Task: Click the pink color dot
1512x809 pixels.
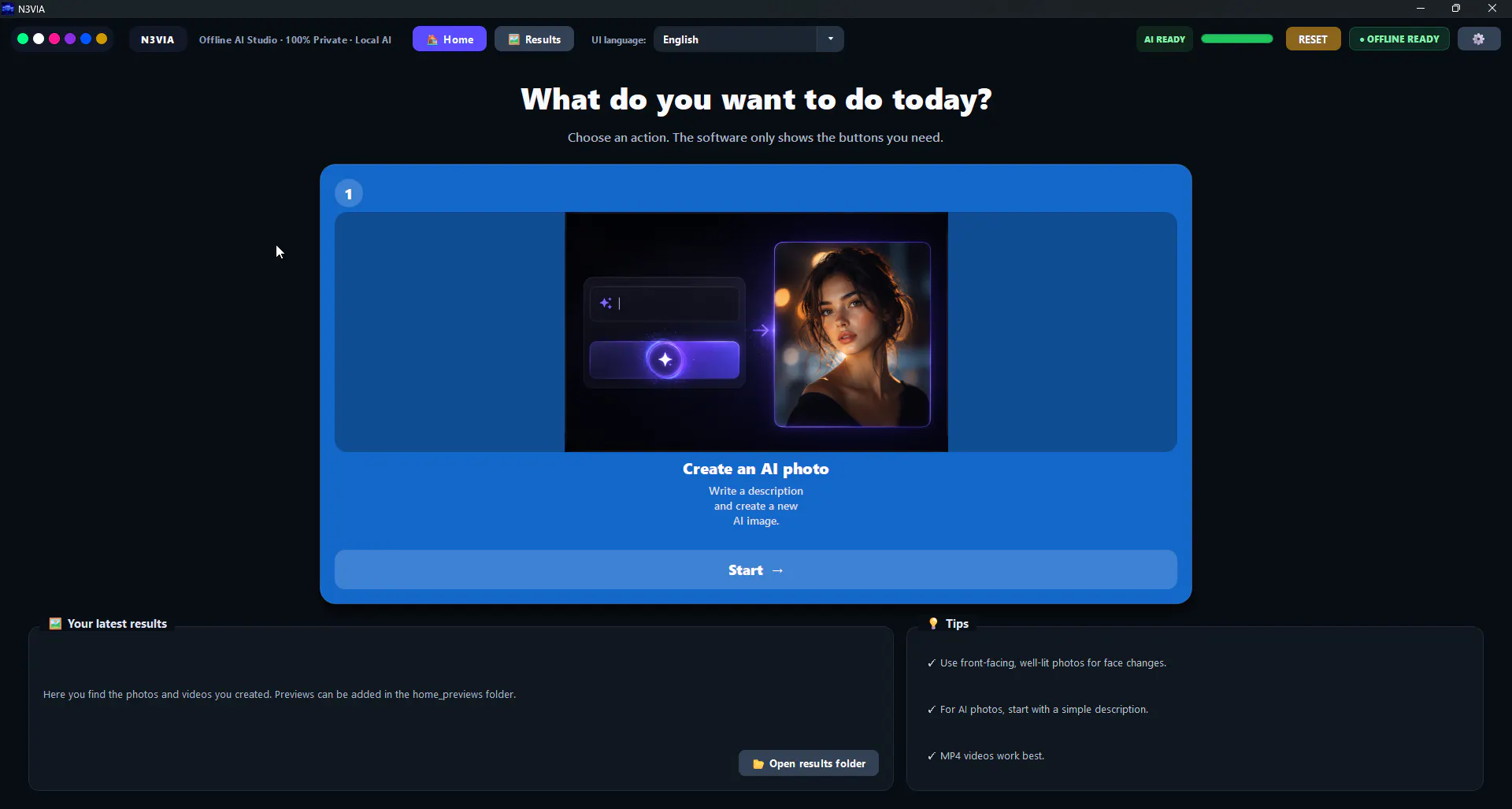Action: click(x=54, y=39)
